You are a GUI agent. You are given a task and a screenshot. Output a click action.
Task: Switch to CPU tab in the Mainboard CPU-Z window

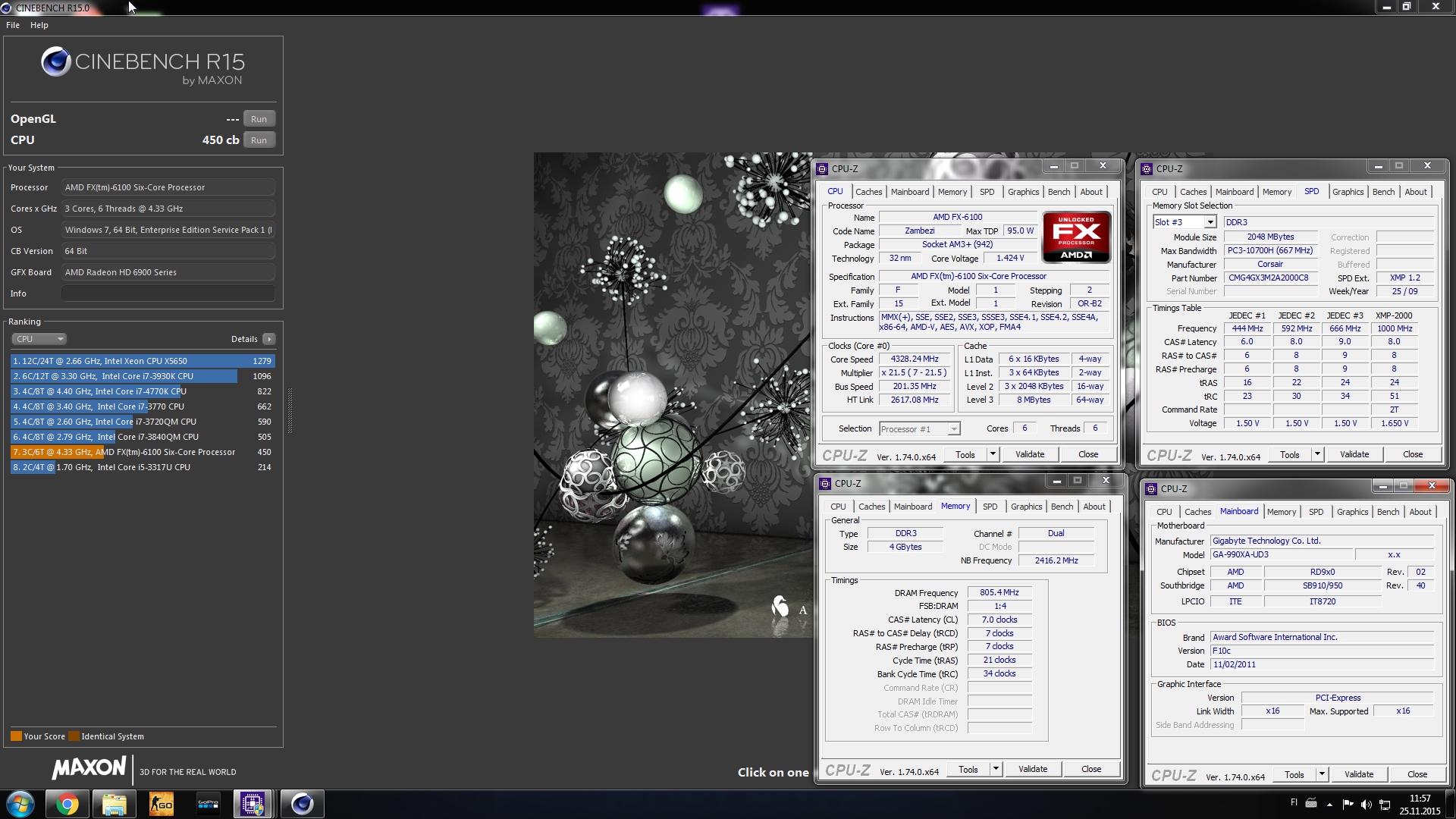point(1164,512)
